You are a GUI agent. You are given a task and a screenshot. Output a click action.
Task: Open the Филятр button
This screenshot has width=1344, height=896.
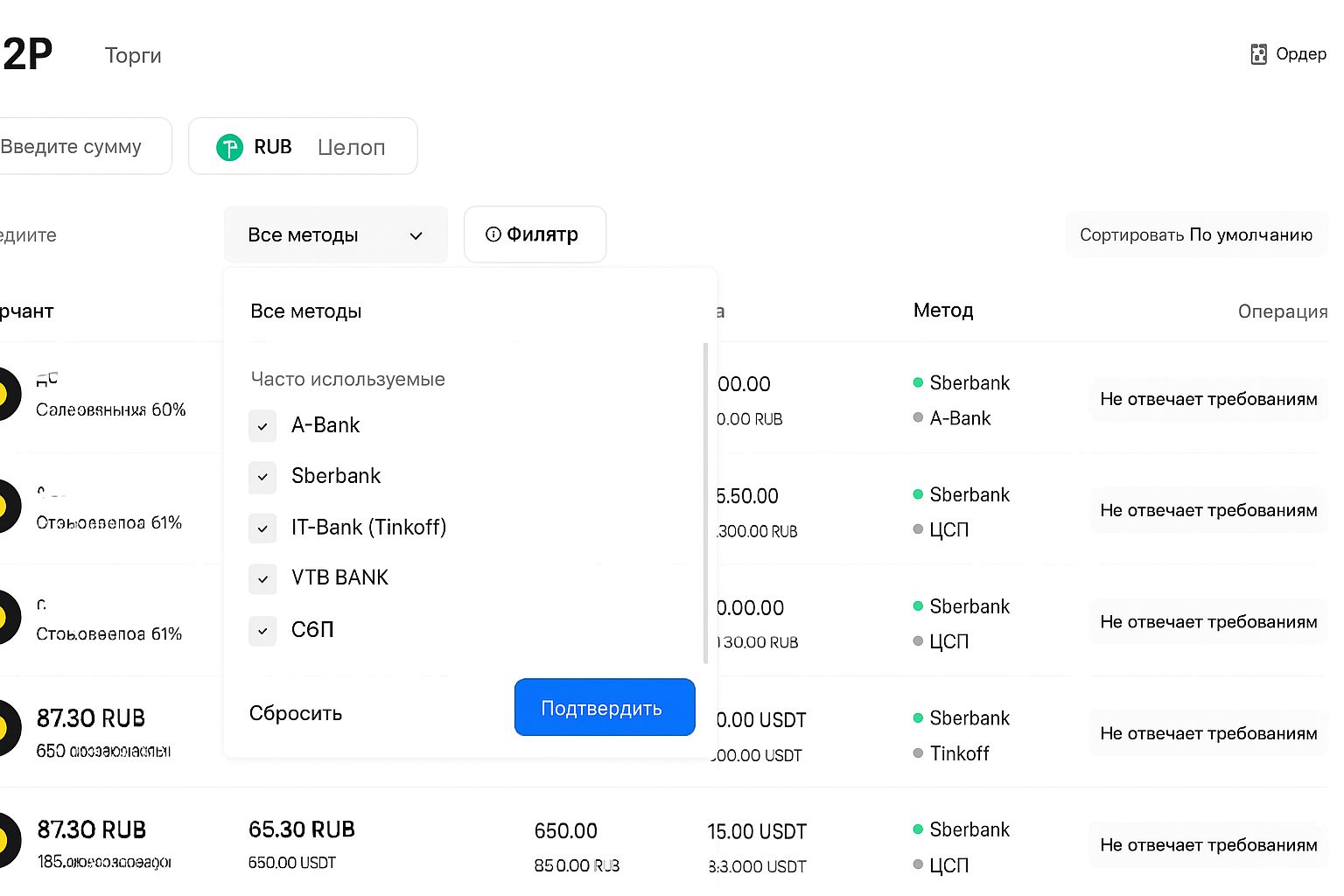[x=535, y=234]
